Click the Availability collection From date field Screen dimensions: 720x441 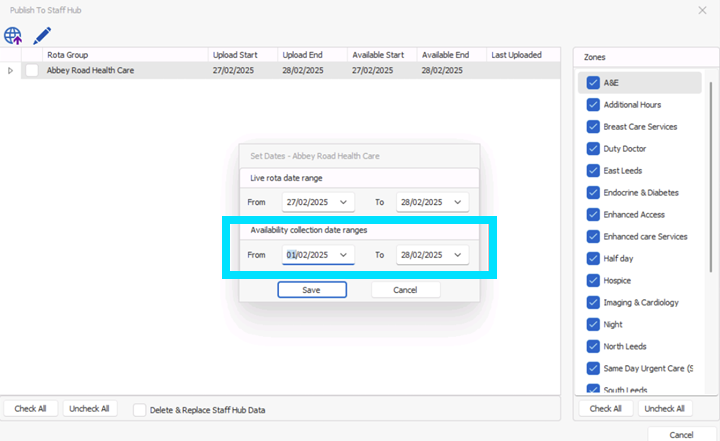tap(308, 255)
